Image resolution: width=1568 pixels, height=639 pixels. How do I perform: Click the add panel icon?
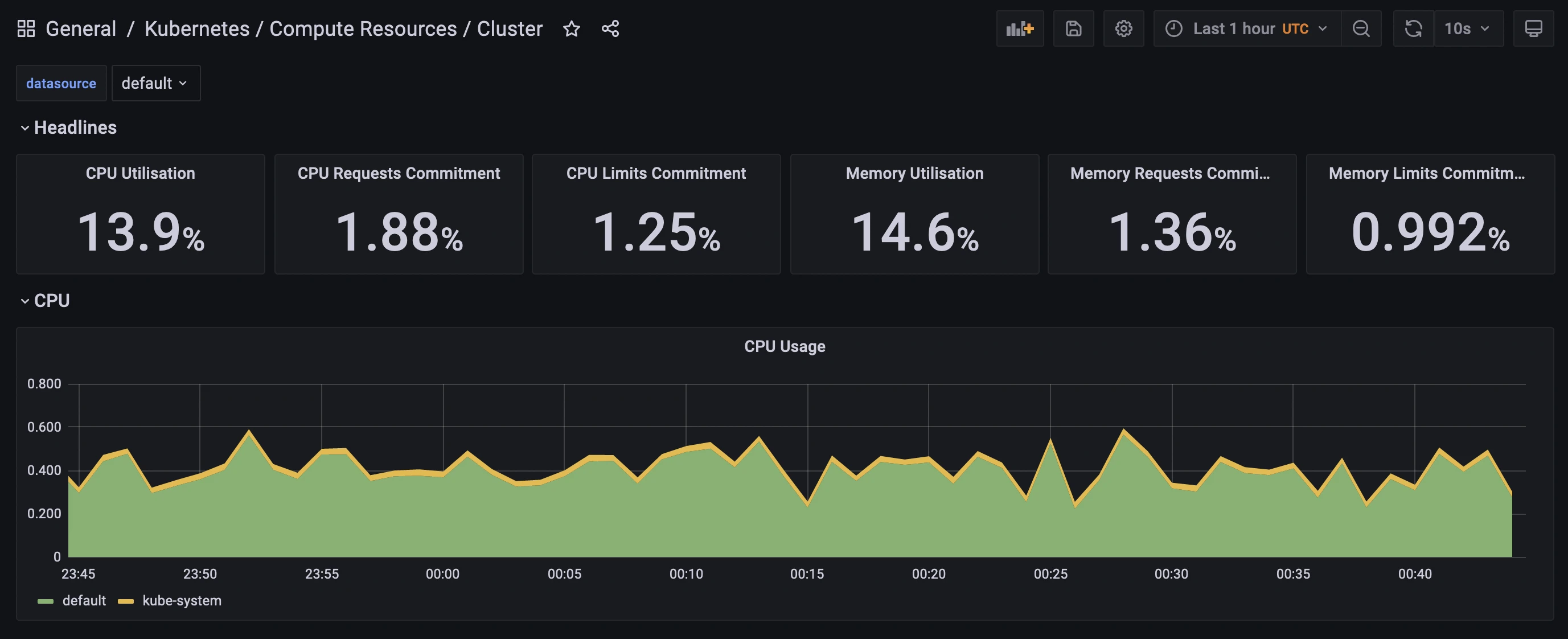tap(1020, 28)
